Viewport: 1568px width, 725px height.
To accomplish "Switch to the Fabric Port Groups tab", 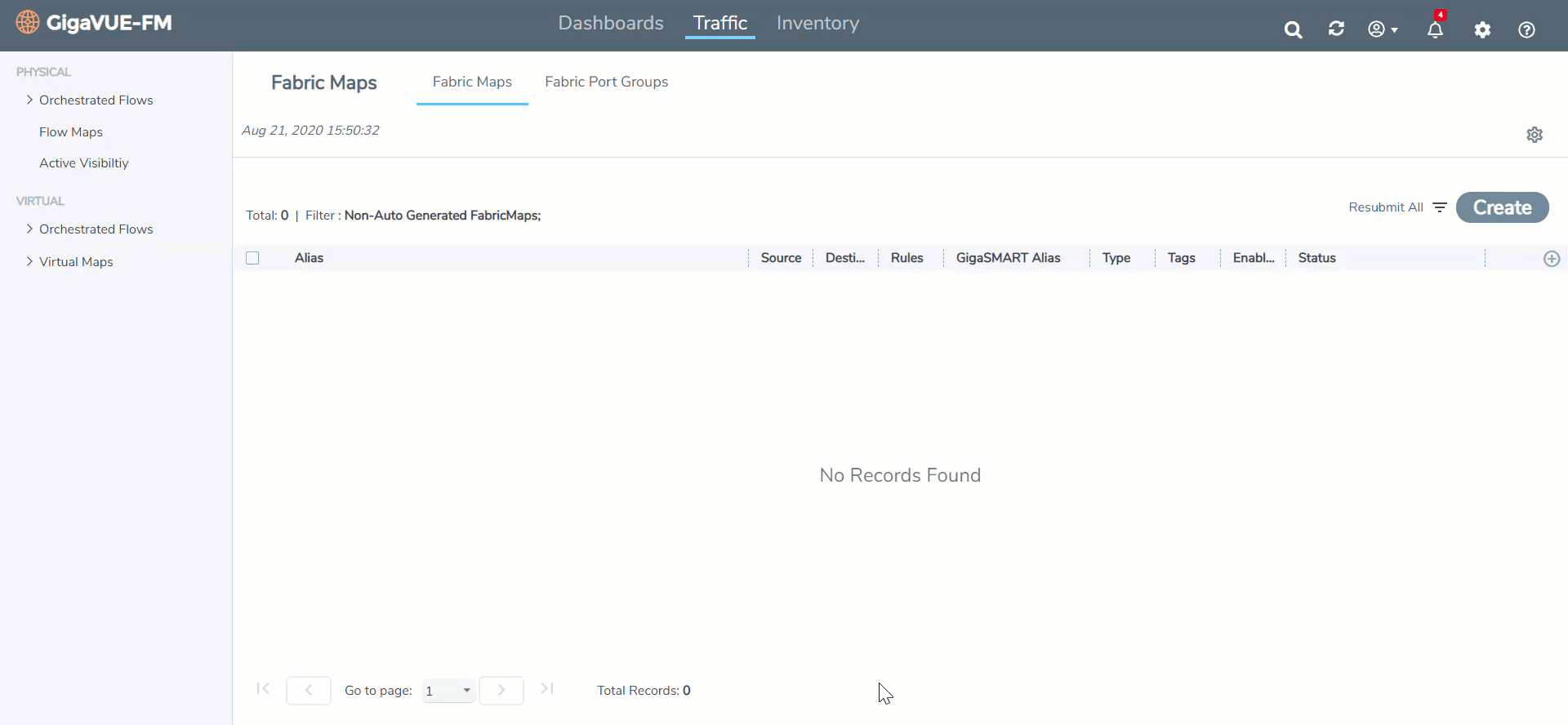I will [x=606, y=82].
